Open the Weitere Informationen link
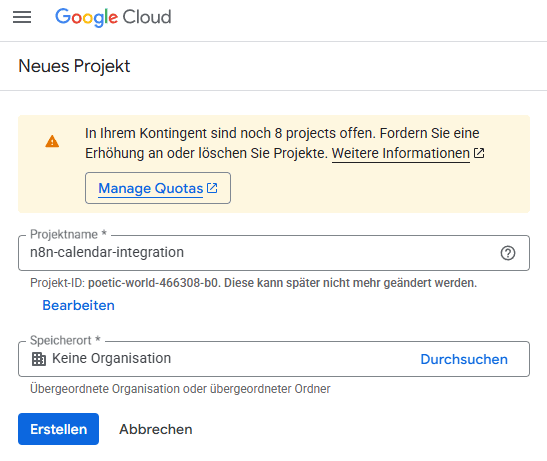The height and width of the screenshot is (461, 547). [x=400, y=153]
